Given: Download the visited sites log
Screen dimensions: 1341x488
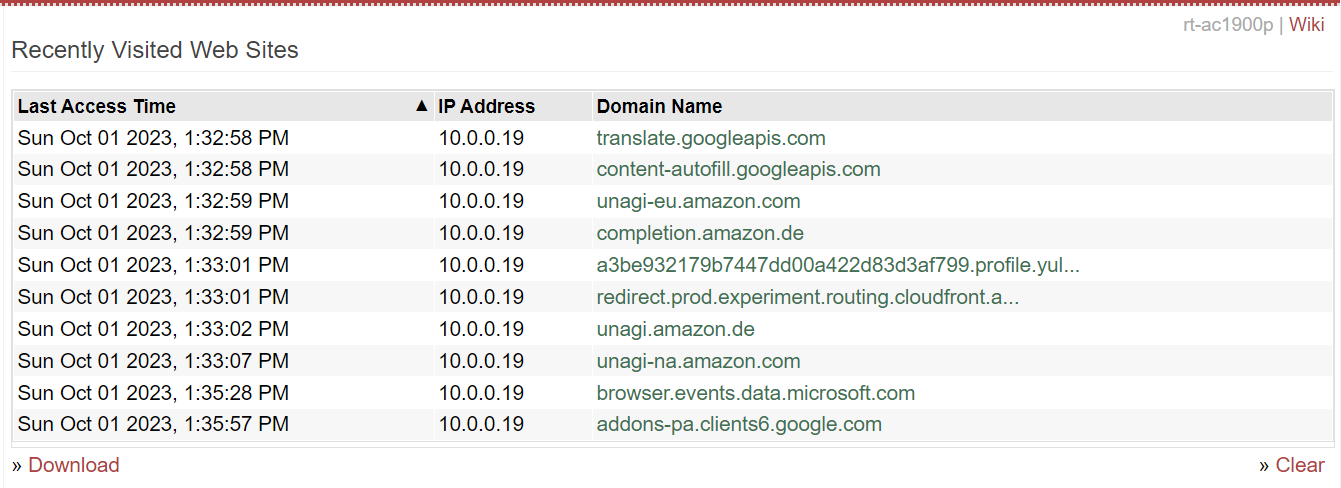Looking at the screenshot, I should tap(74, 465).
